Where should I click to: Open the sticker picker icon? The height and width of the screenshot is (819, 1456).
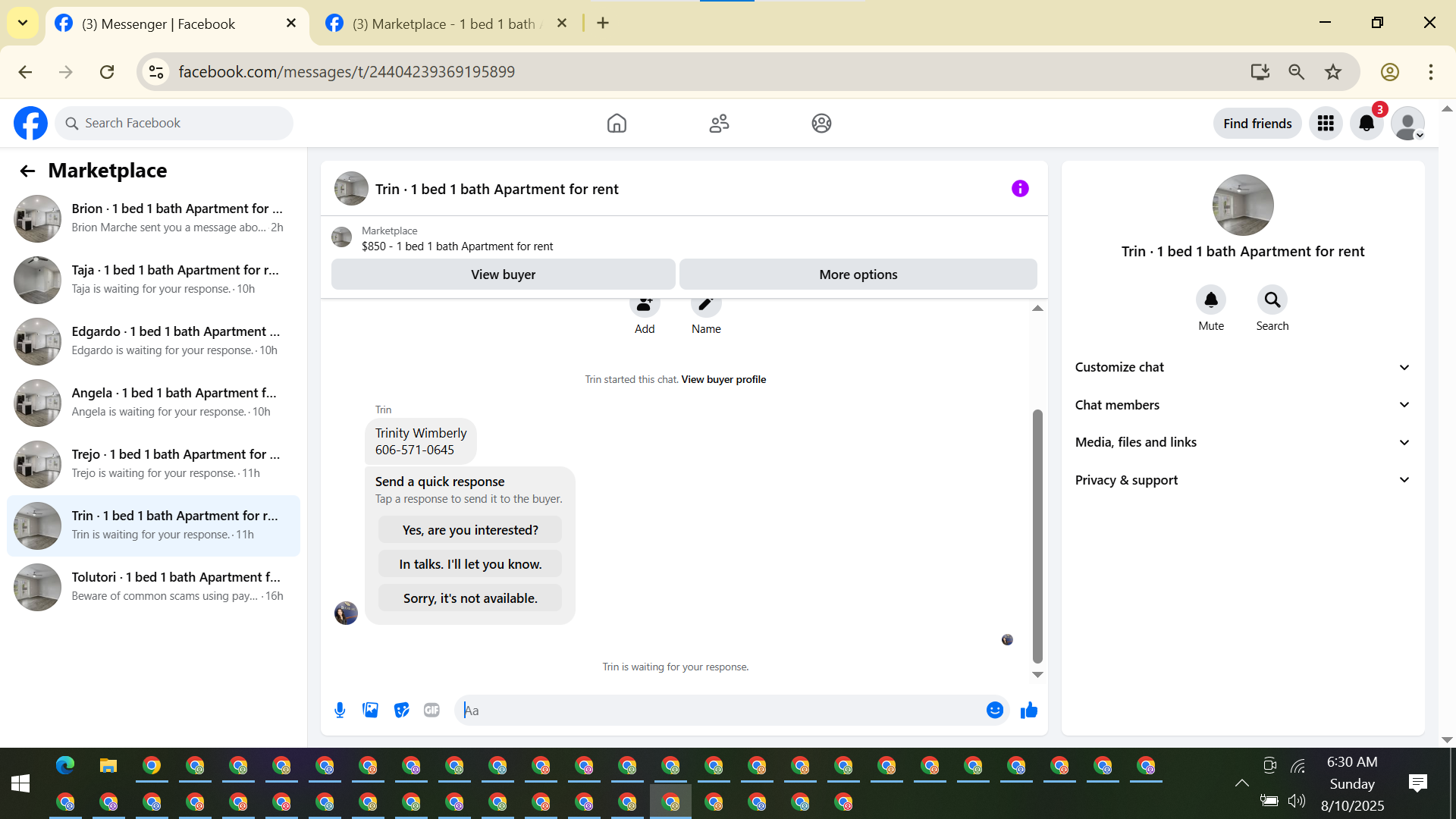tap(402, 711)
